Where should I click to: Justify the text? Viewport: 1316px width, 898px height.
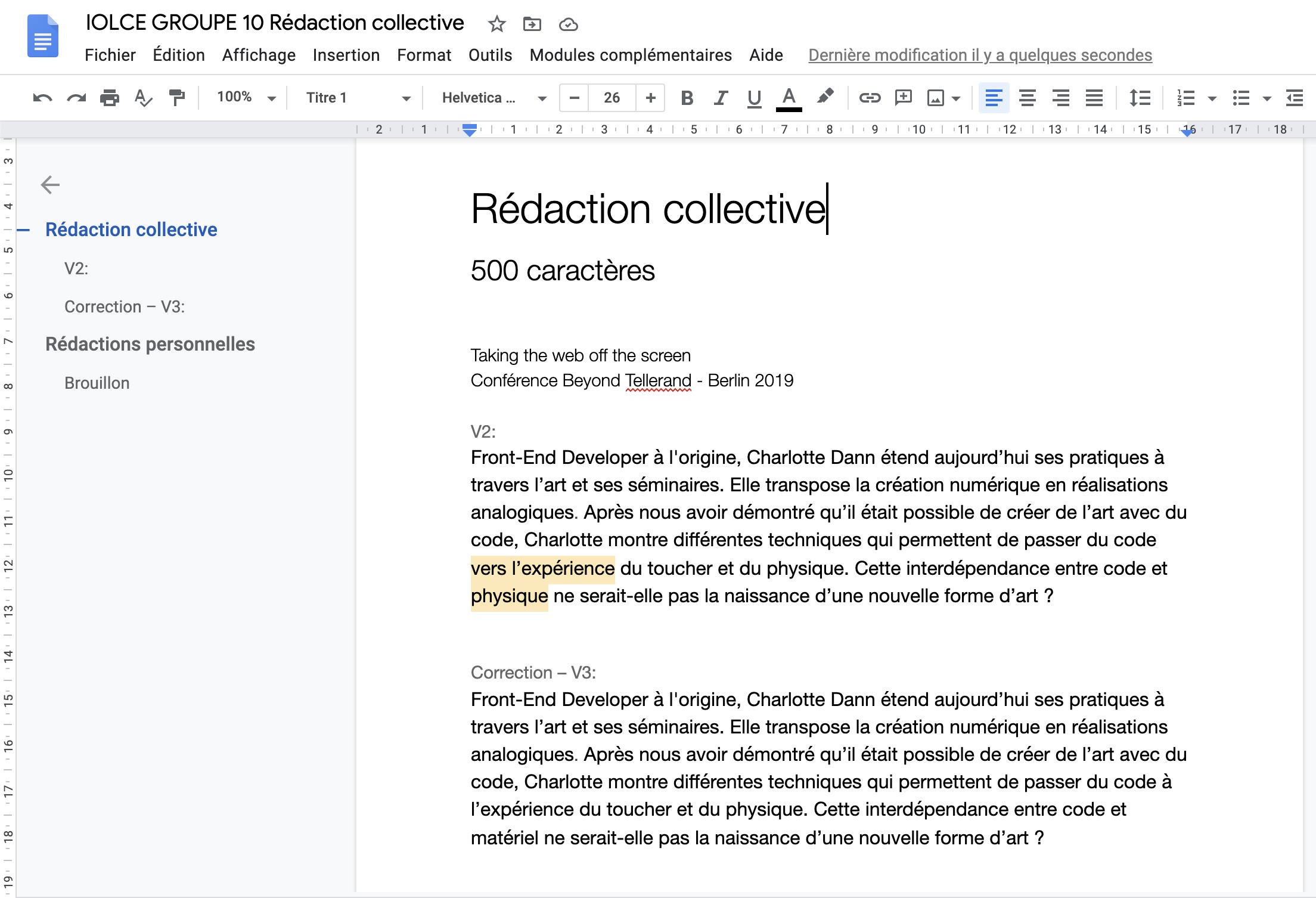tap(1094, 98)
